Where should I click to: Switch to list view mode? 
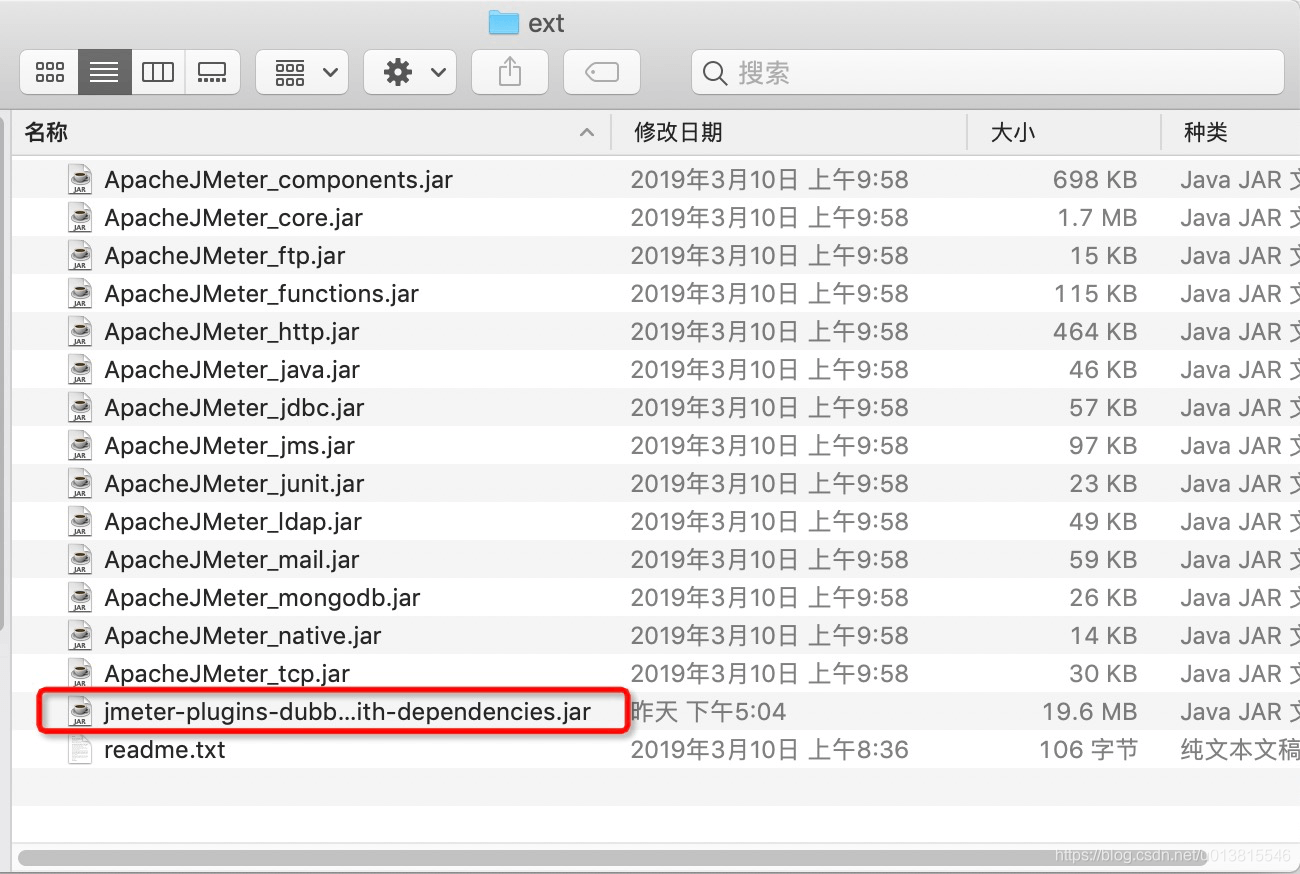tap(104, 72)
